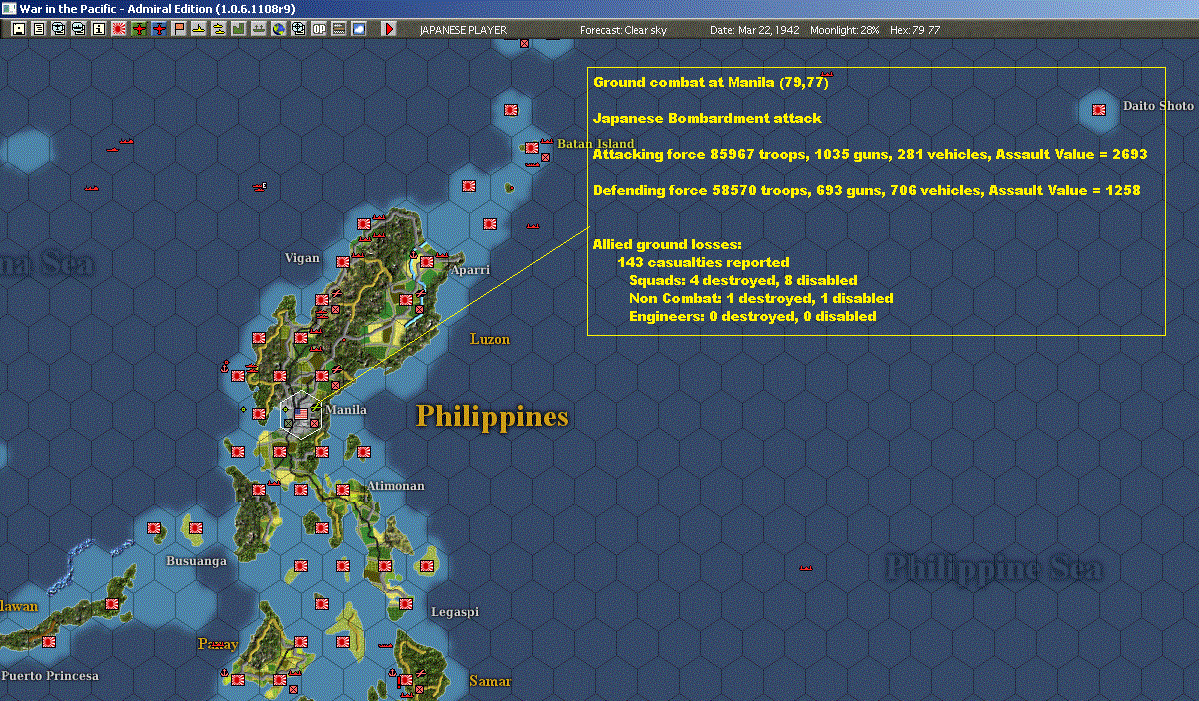Select Japanese flag marker at Aparri
Screen dimensions: 1199x701
[427, 262]
